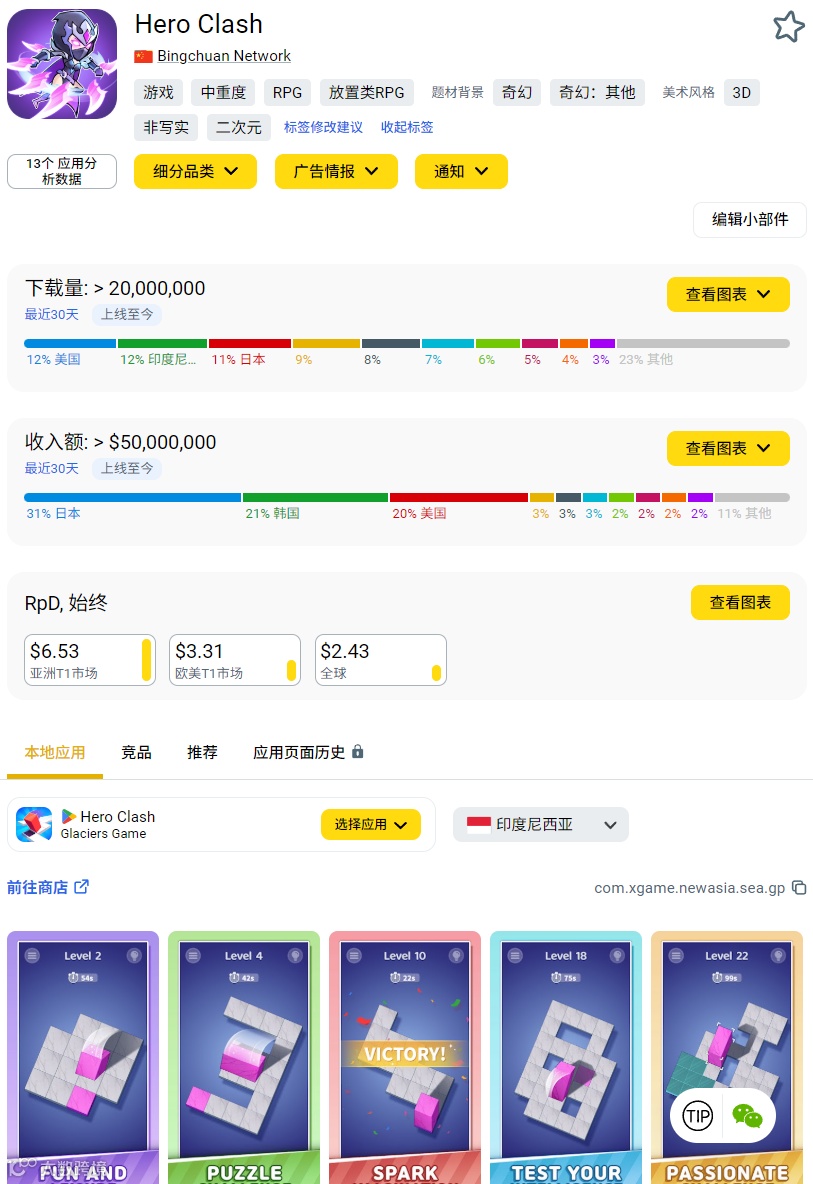The height and width of the screenshot is (1184, 813).
Task: Click the 放置类RPG tag
Action: [367, 92]
